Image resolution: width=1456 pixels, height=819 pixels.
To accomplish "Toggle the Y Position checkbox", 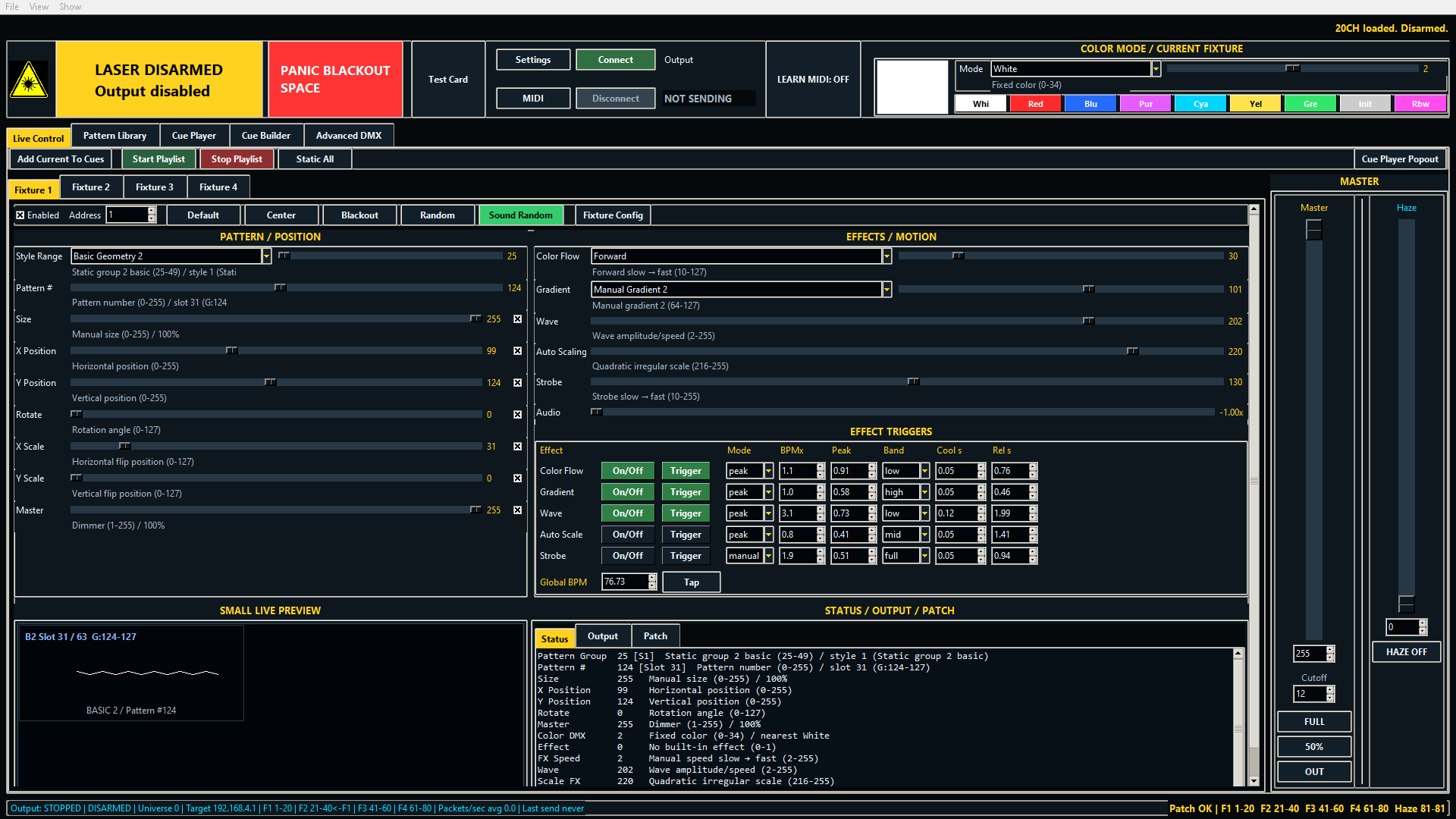I will (x=517, y=383).
